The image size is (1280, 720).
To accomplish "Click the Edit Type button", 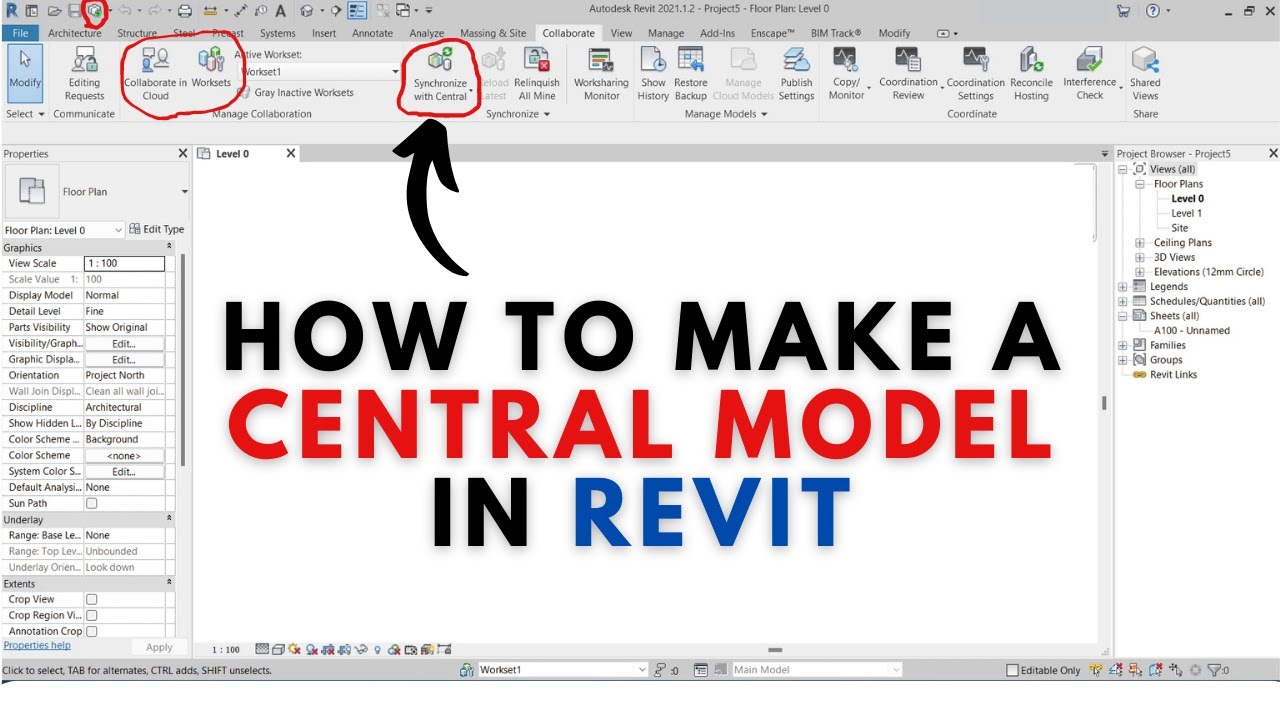I will click(157, 229).
